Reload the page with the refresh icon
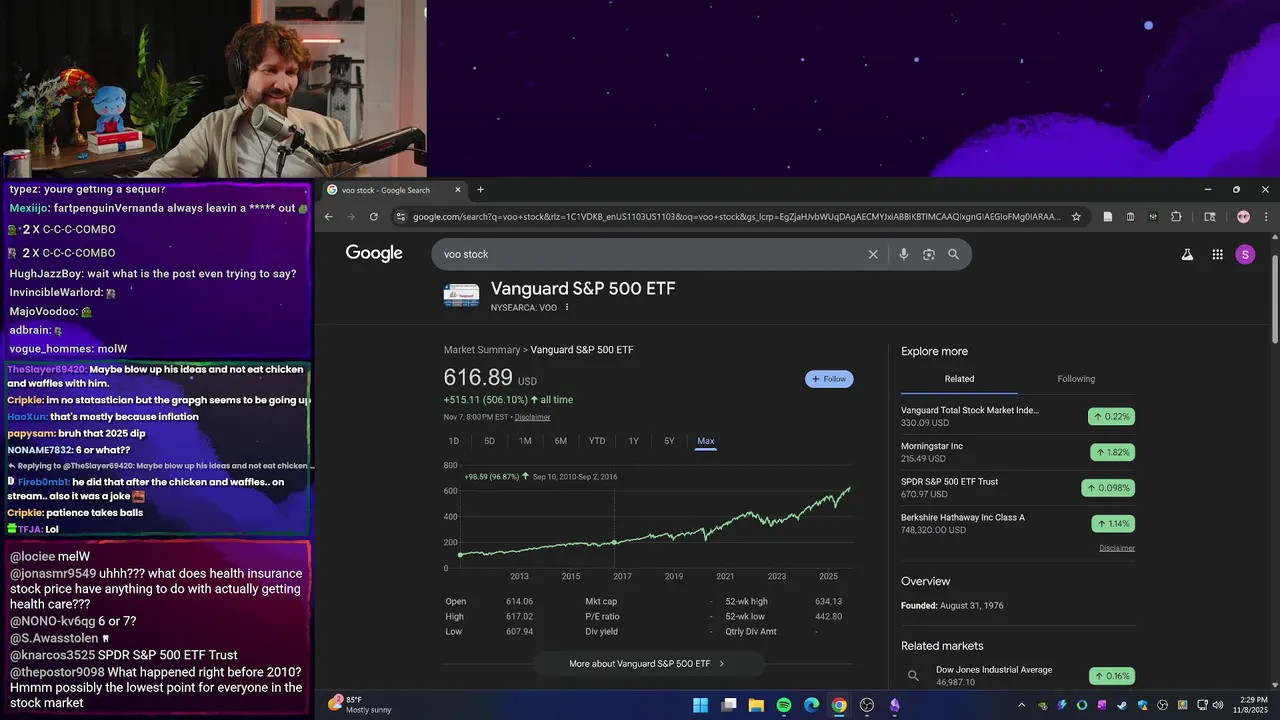 pyautogui.click(x=374, y=216)
